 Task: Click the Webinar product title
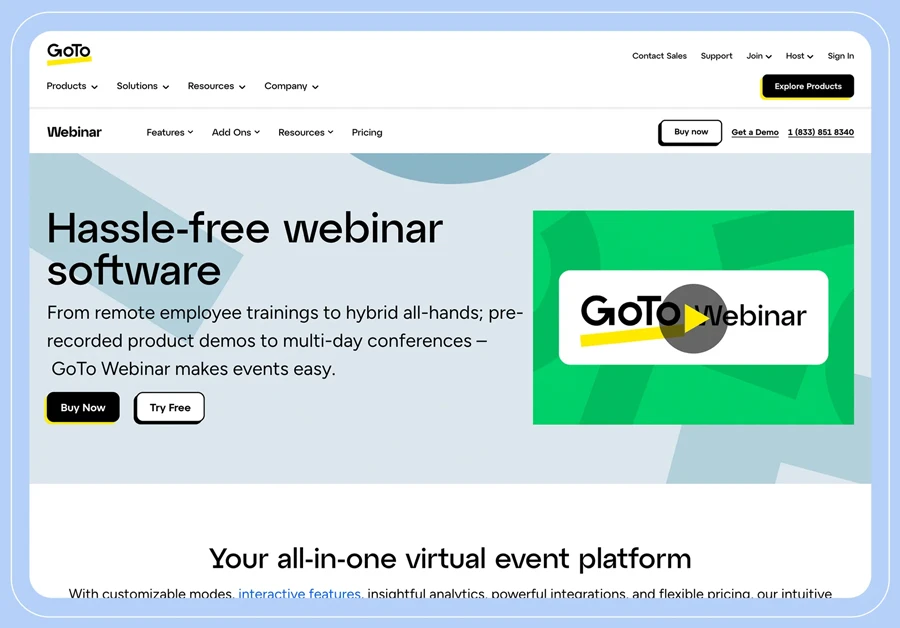pyautogui.click(x=74, y=132)
